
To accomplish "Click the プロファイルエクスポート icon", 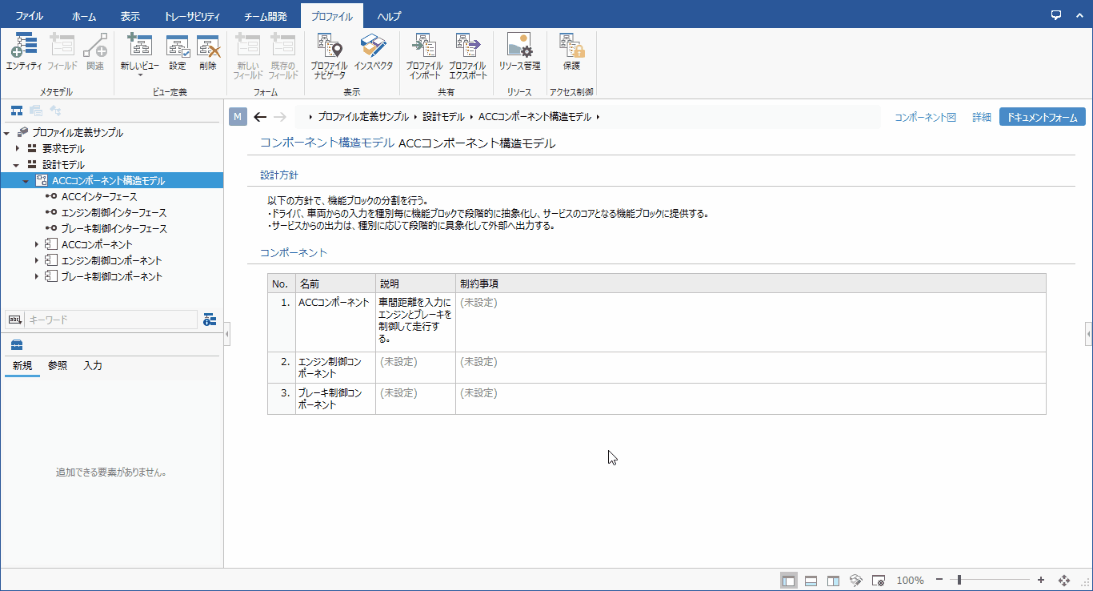I will click(x=467, y=50).
